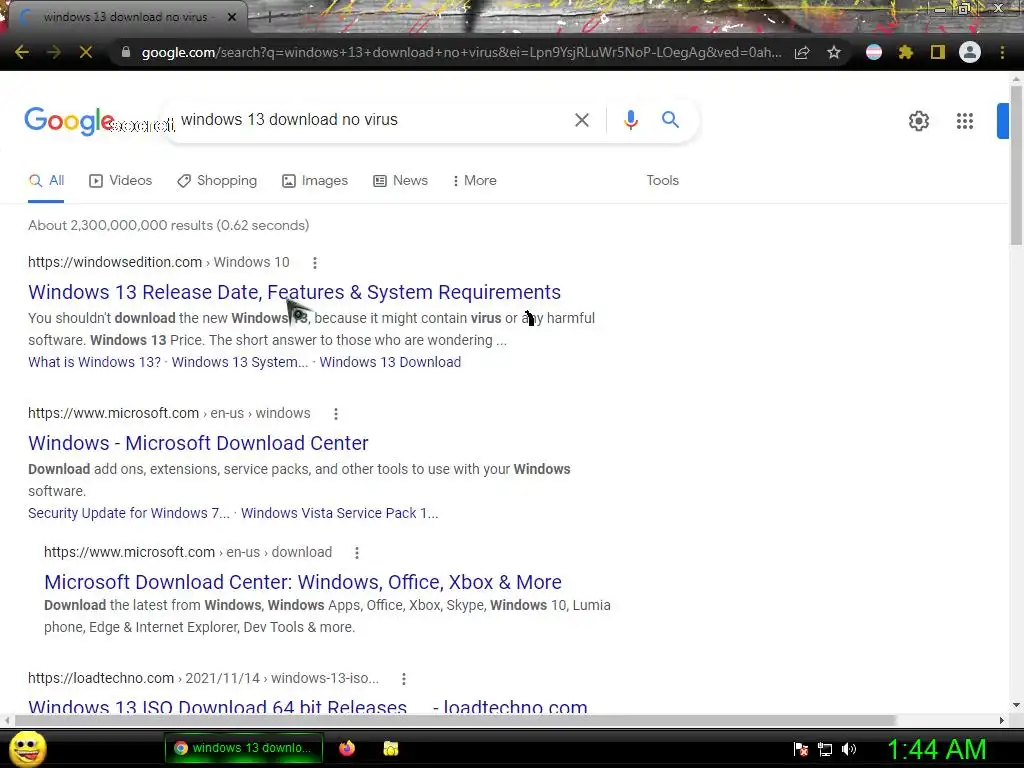This screenshot has width=1024, height=768.
Task: Run the search with the magnifier icon
Action: (x=670, y=120)
